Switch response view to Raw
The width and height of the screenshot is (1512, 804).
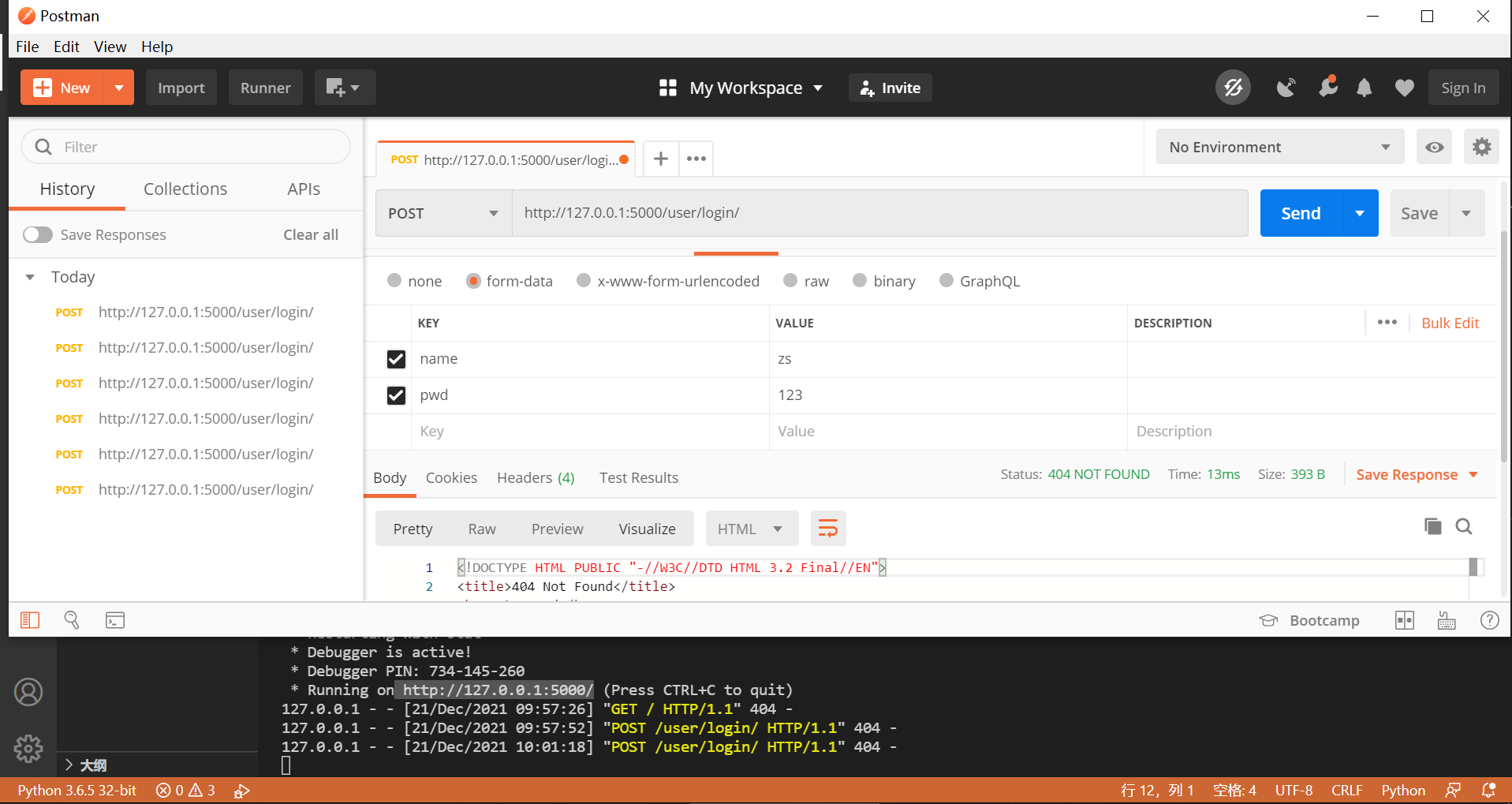[x=482, y=529]
